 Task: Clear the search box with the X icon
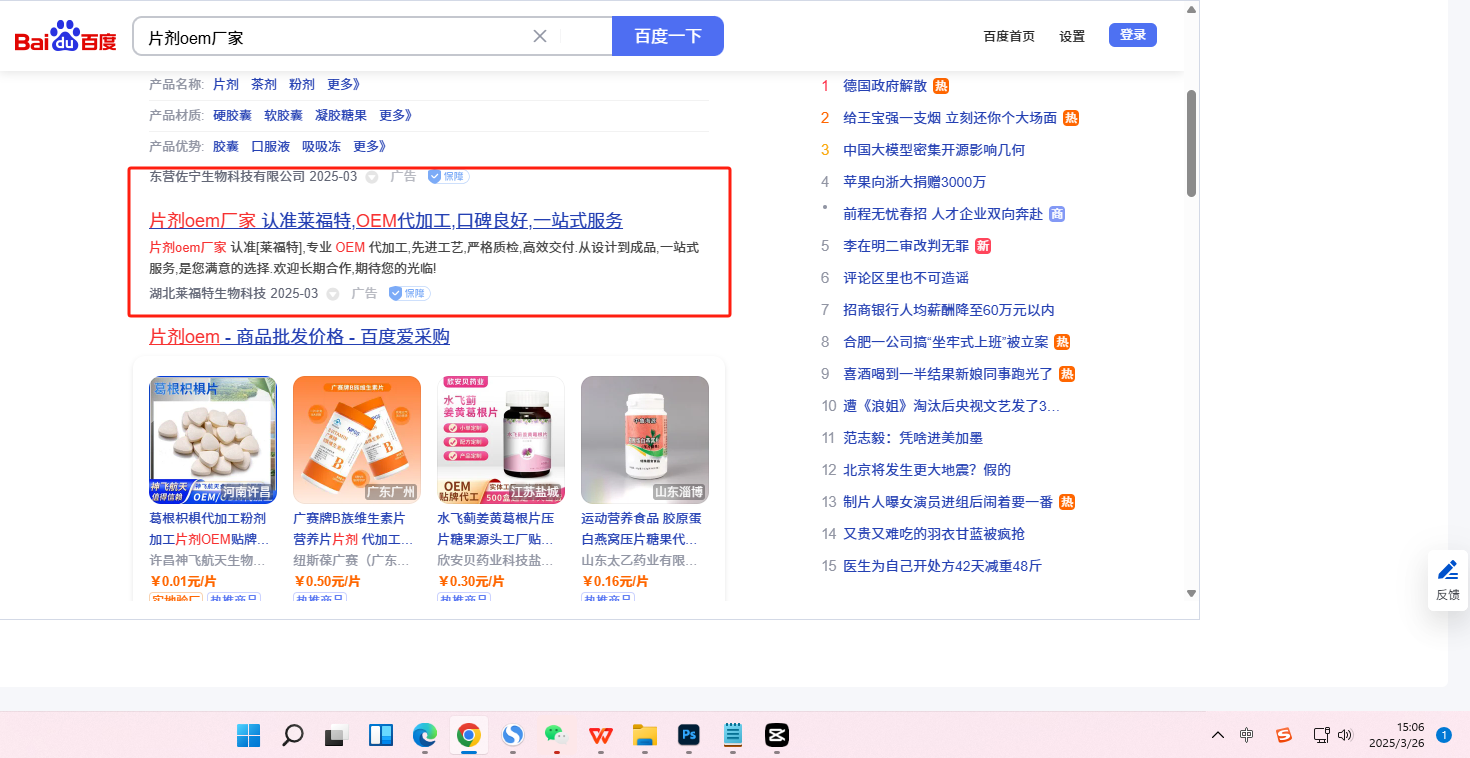(x=540, y=36)
